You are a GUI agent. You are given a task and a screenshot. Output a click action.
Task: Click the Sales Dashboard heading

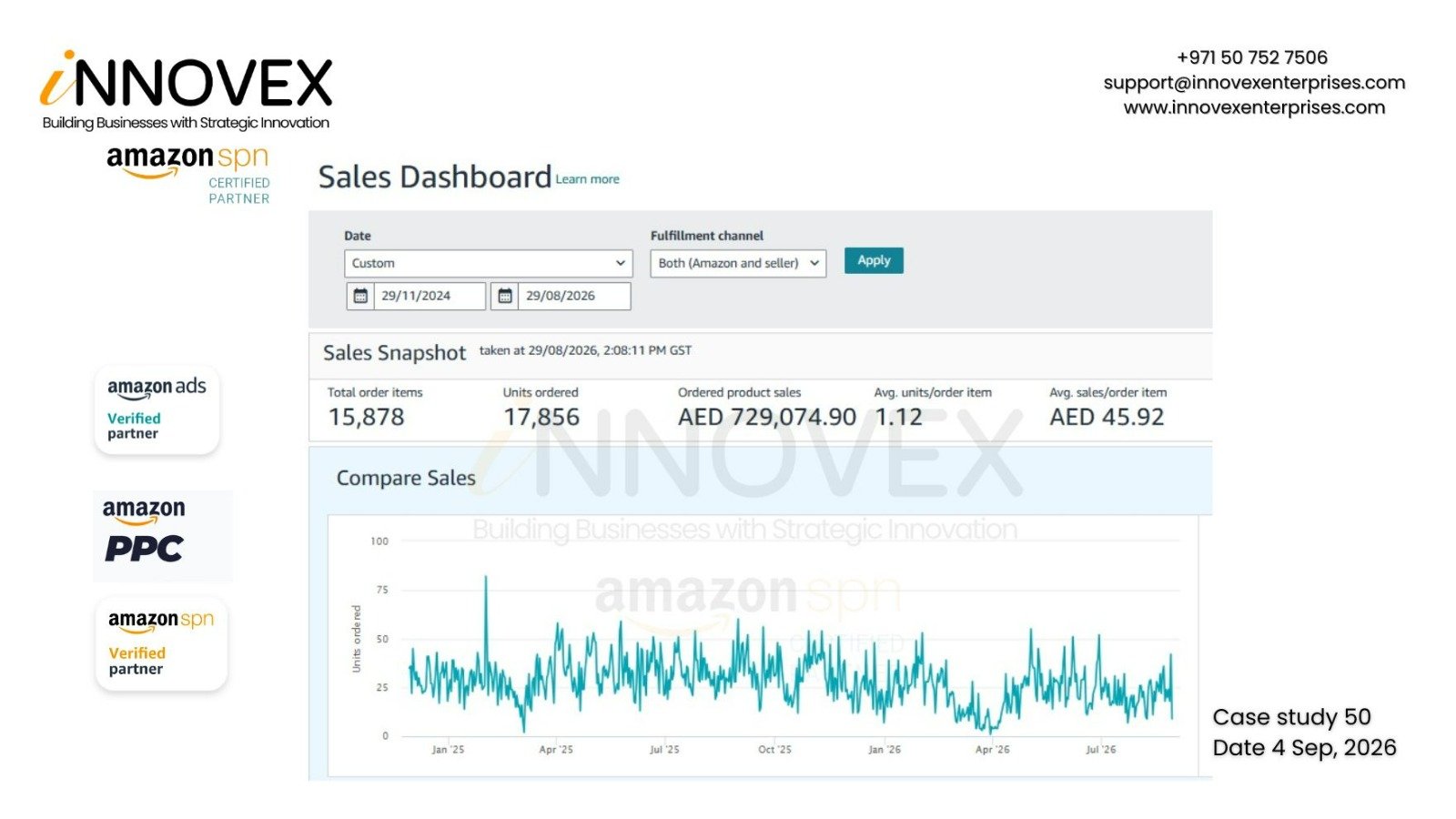coord(435,177)
